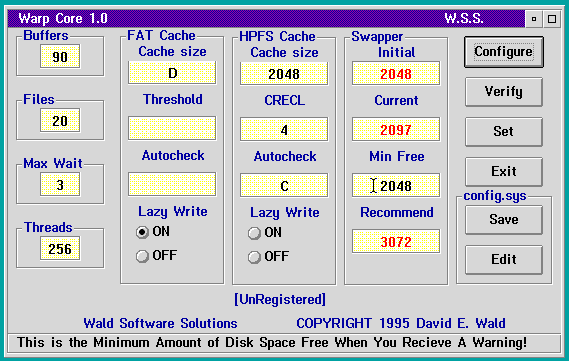Click the [UnRegistered] label
Image resolution: width=569 pixels, height=361 pixels.
(x=280, y=299)
